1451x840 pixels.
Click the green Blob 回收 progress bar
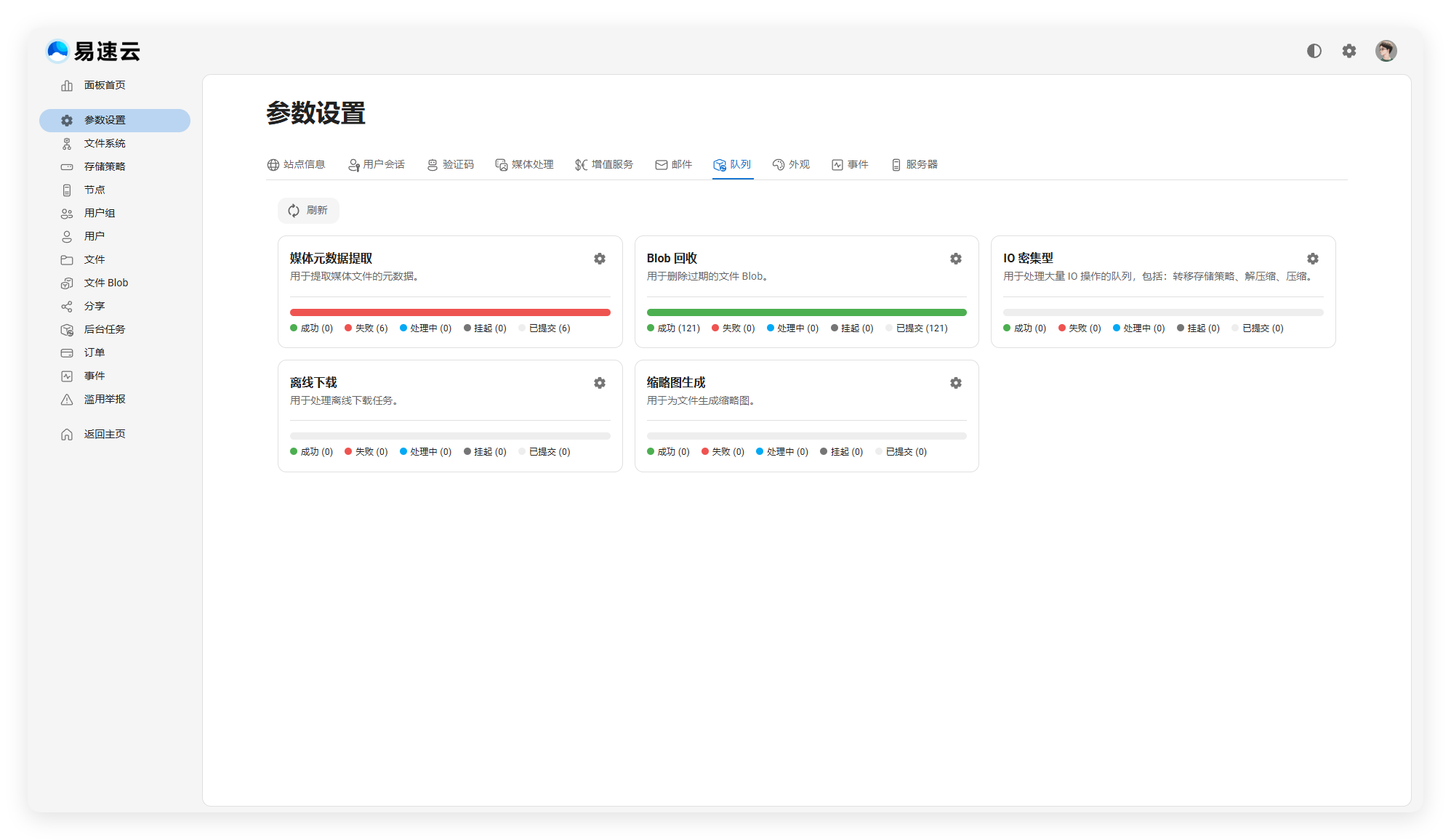pyautogui.click(x=806, y=312)
